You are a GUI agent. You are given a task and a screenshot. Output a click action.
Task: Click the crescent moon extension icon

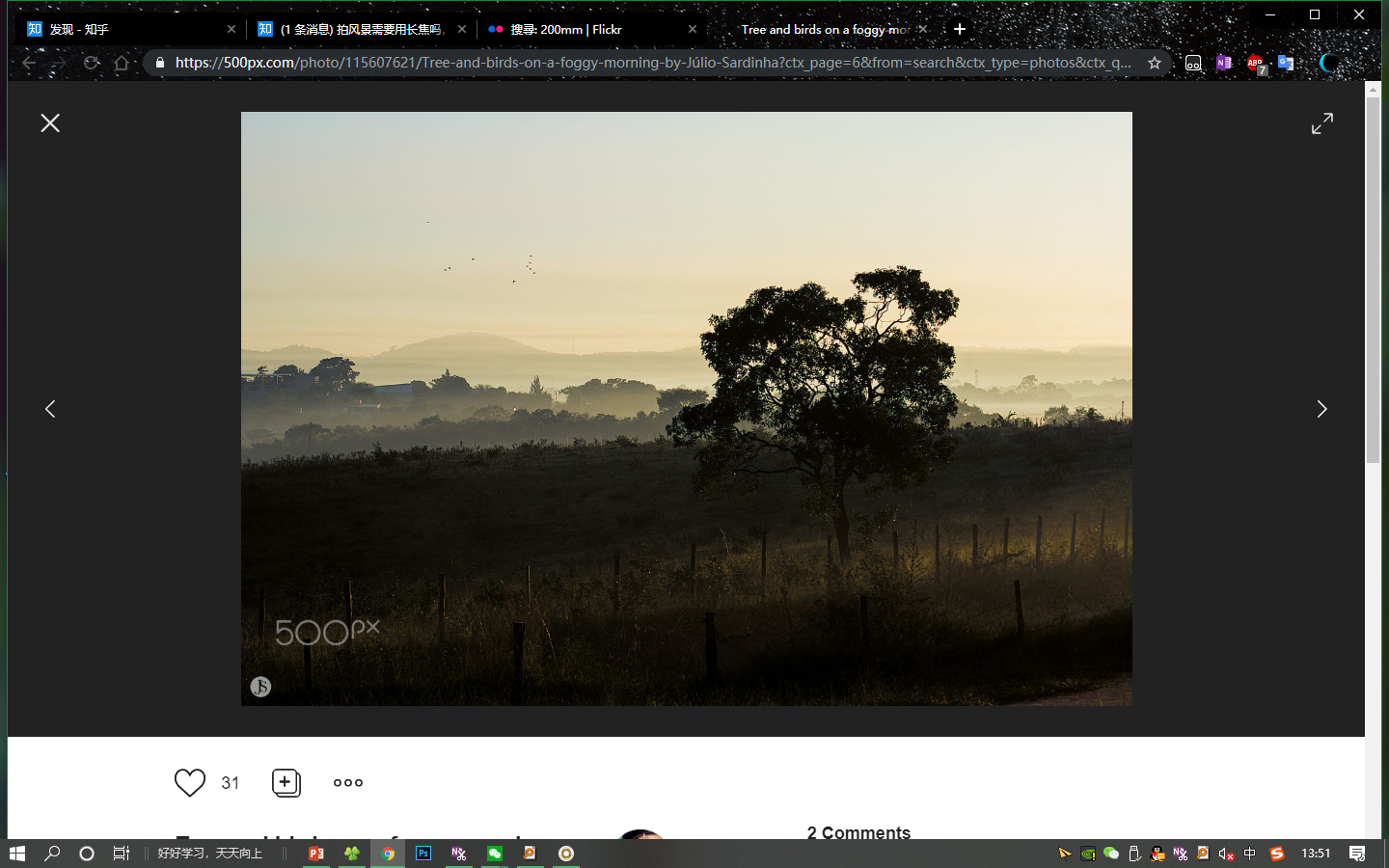tap(1328, 63)
